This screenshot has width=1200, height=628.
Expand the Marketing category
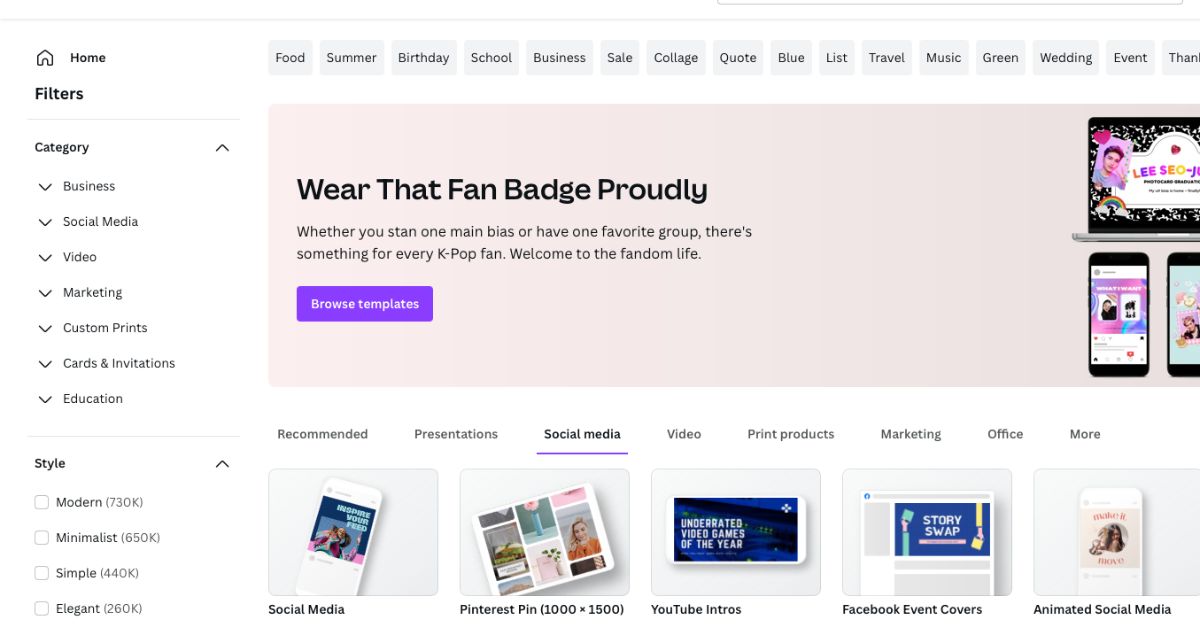45,292
